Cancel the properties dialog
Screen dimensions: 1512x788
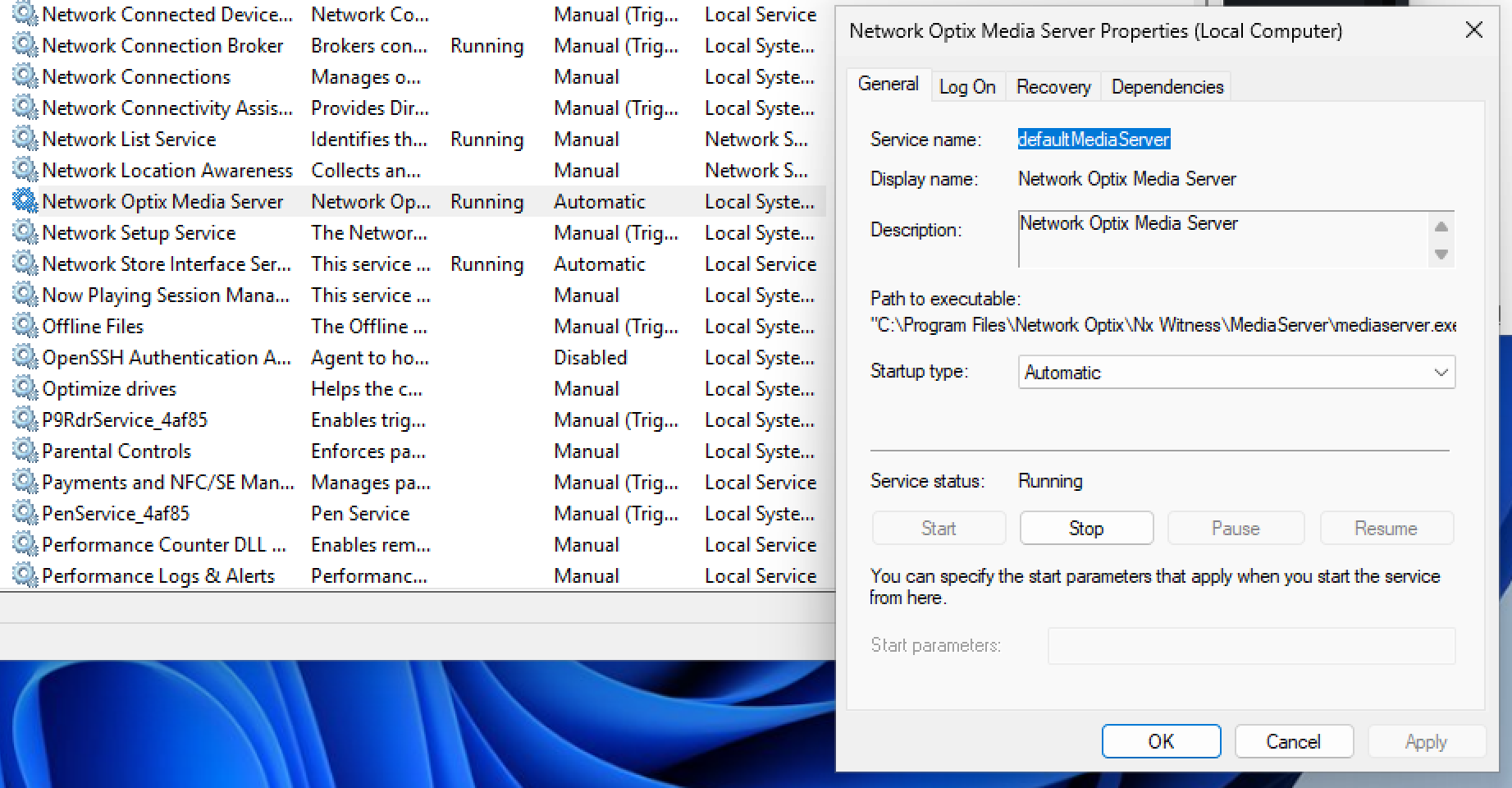click(1293, 741)
